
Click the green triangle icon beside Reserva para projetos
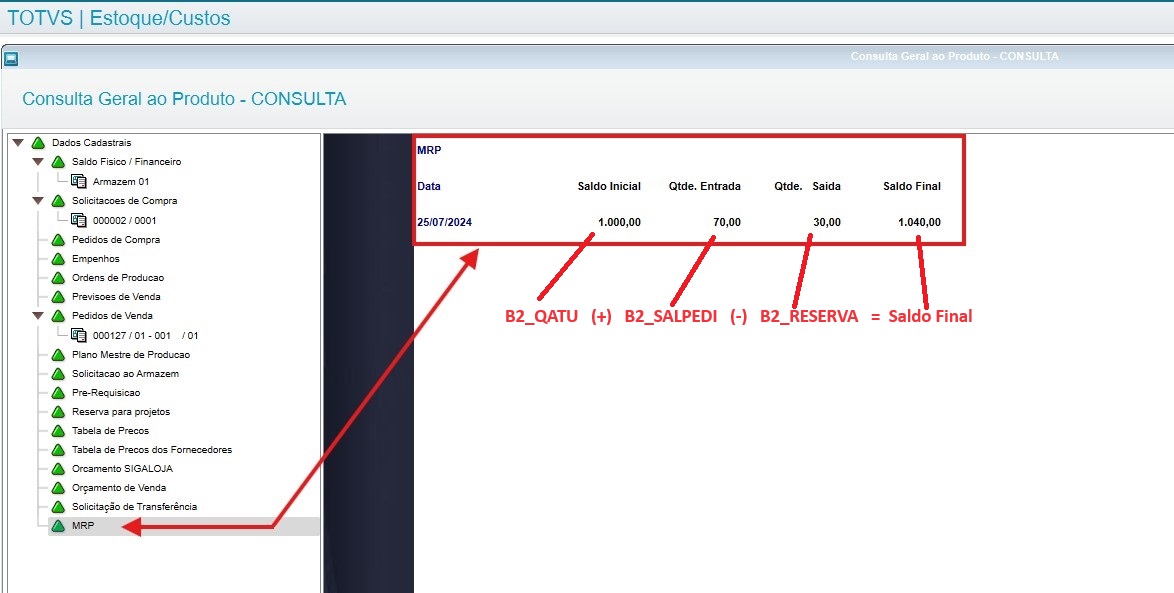coord(58,412)
